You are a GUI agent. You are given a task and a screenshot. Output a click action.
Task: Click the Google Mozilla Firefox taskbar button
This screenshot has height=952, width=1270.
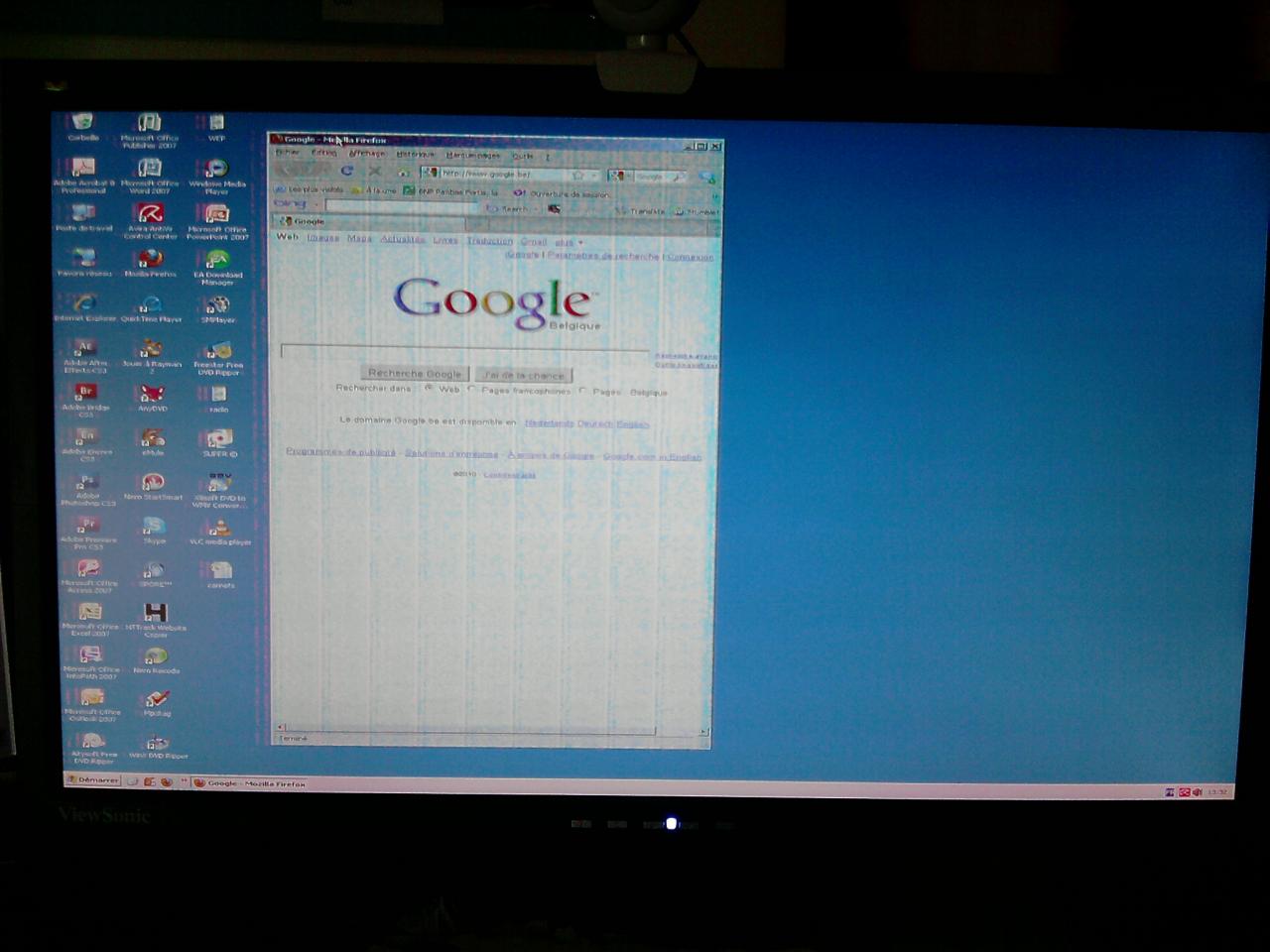[250, 783]
